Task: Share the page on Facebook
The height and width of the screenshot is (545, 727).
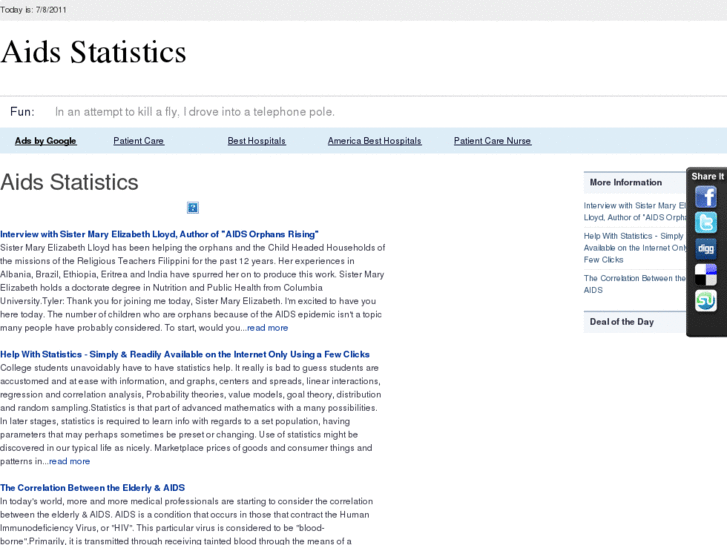Action: [x=706, y=197]
